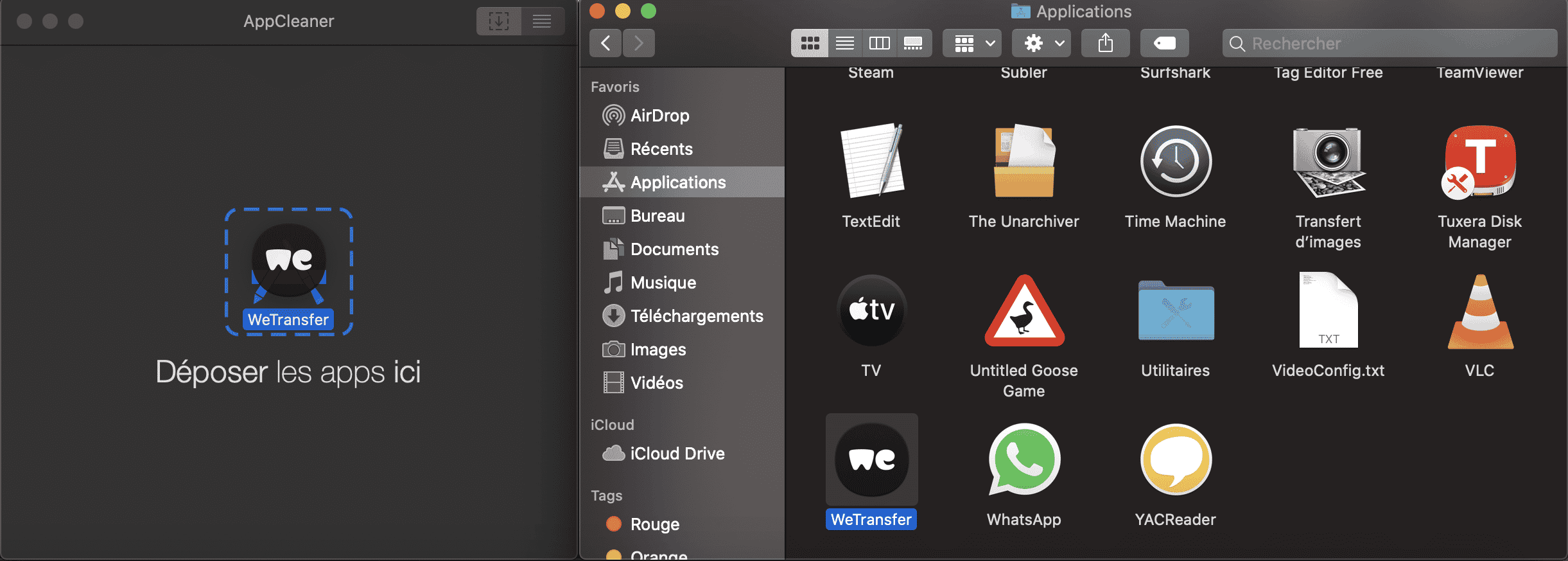Click the WhatsApp app icon
This screenshot has height=561, width=1568.
pos(1024,459)
